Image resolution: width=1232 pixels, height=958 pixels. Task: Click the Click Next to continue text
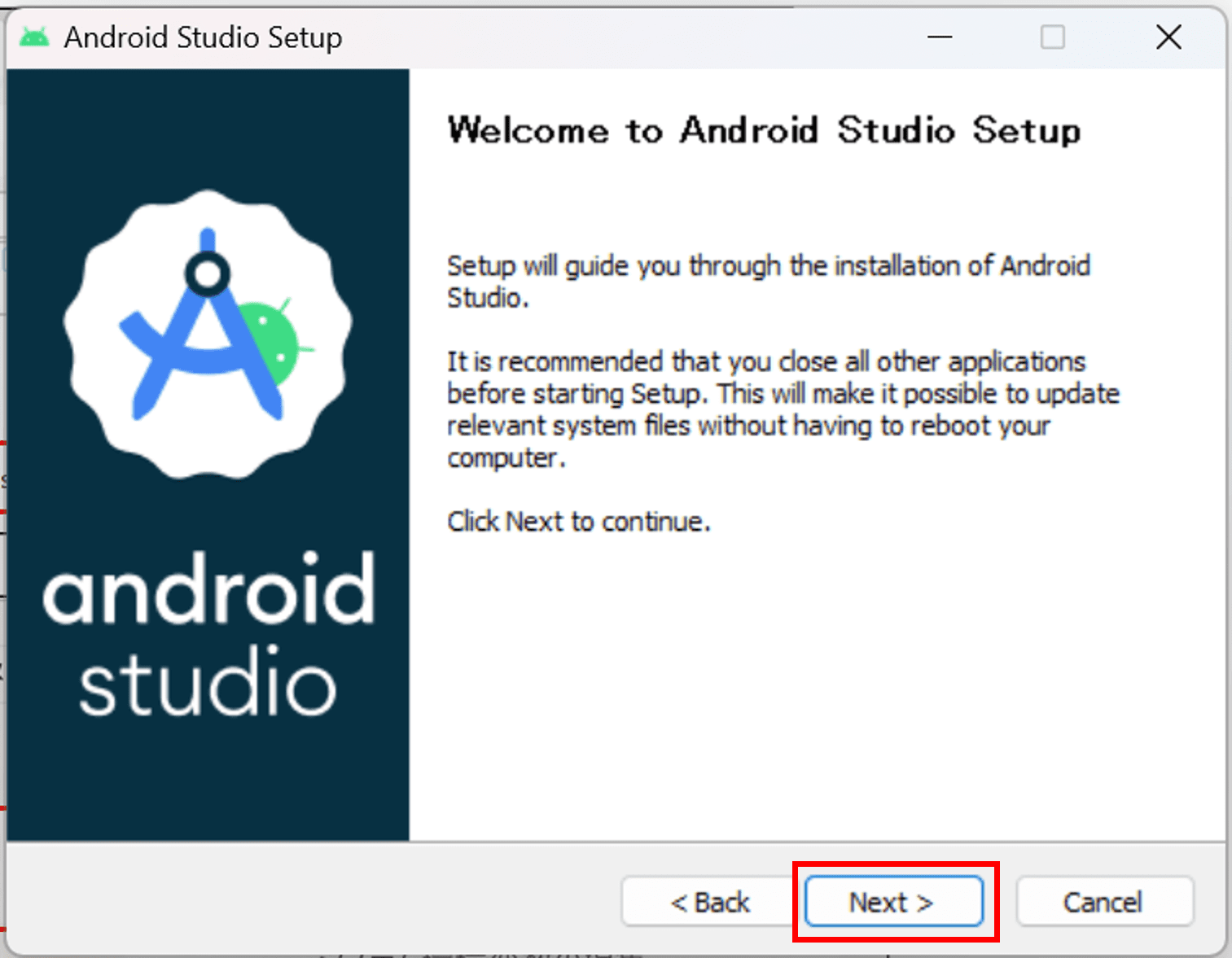tap(578, 521)
